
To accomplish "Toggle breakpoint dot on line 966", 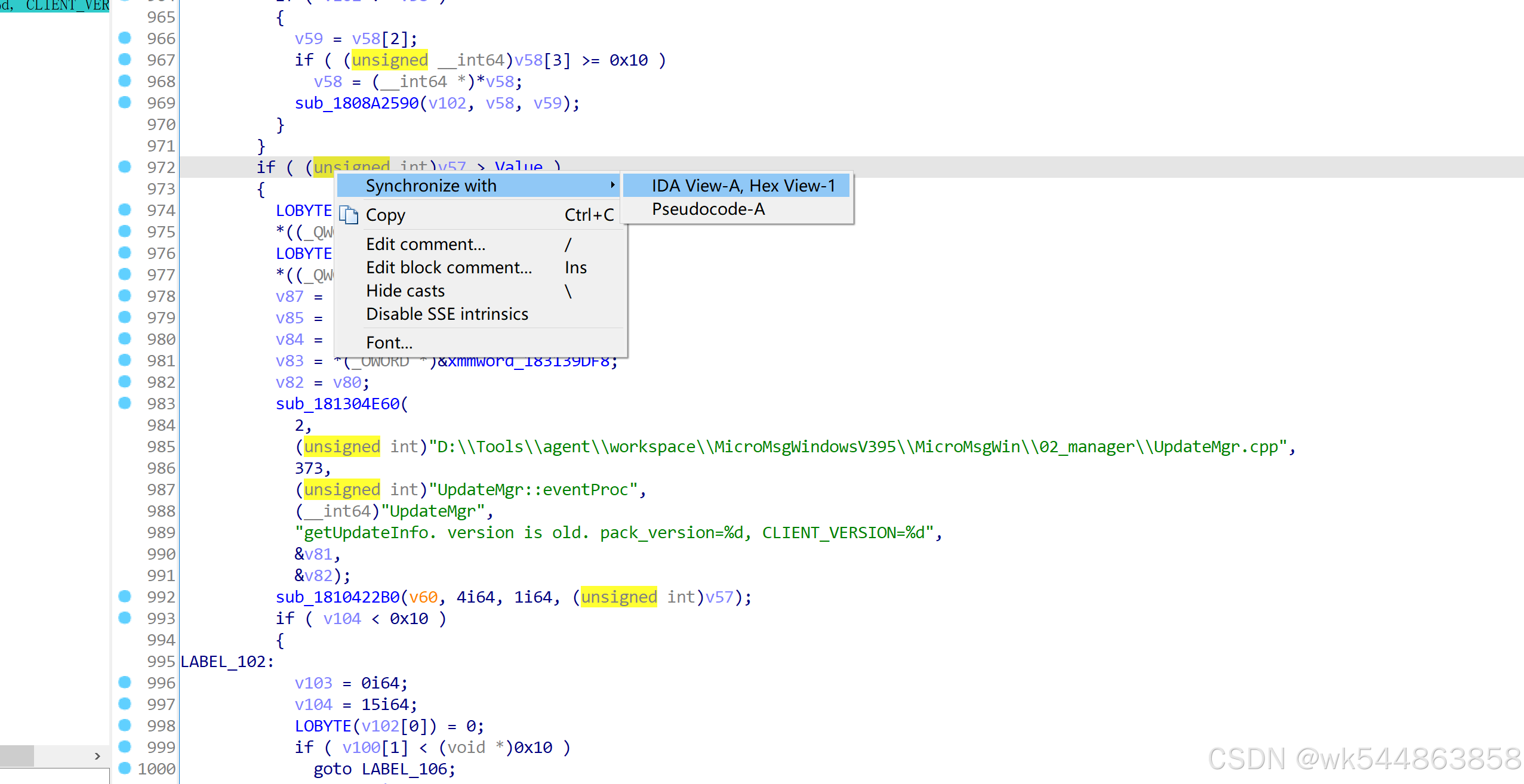I will pyautogui.click(x=125, y=38).
